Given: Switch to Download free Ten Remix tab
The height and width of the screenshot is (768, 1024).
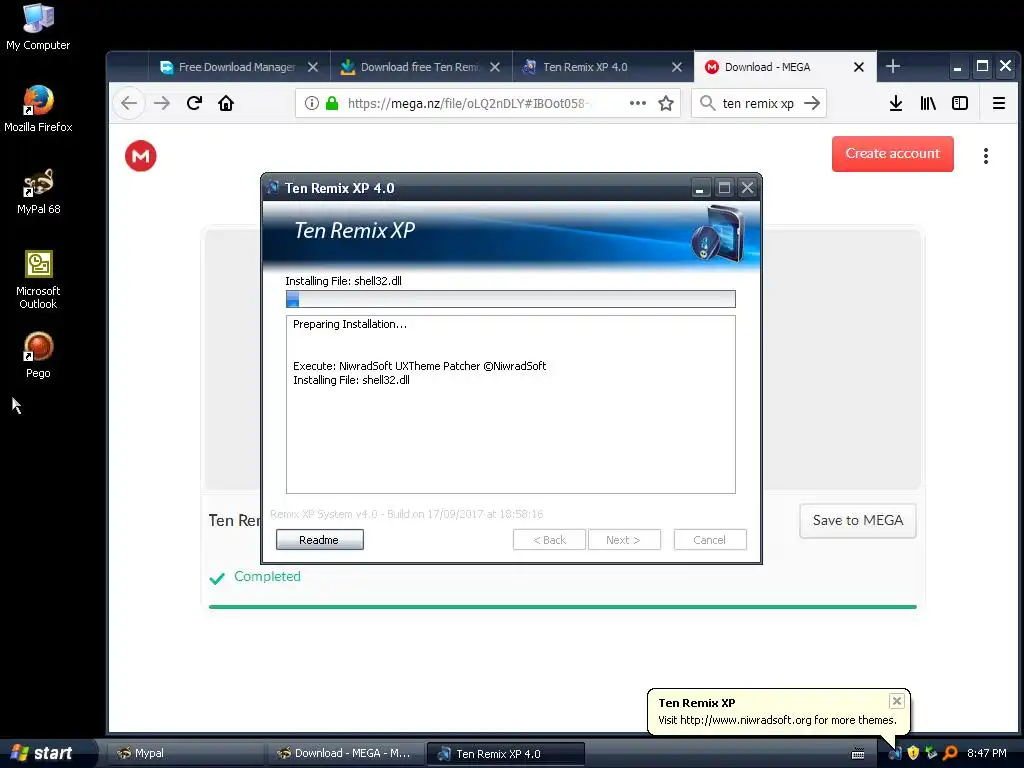Looking at the screenshot, I should (x=410, y=67).
